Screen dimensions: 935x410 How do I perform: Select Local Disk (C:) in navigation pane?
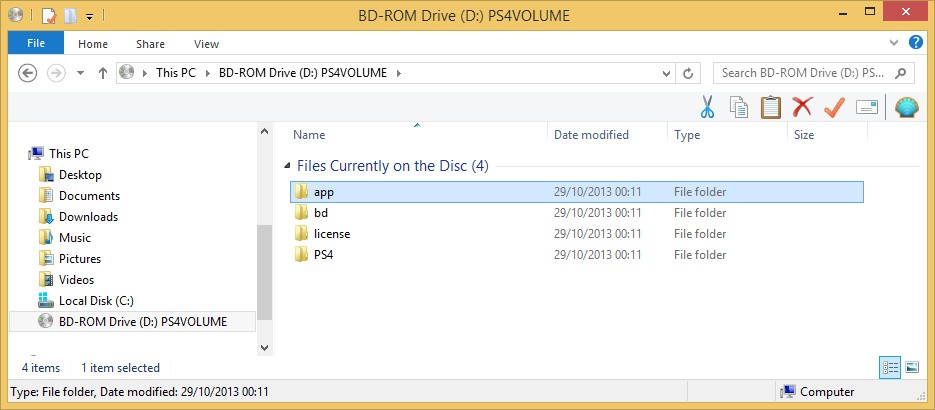(x=96, y=301)
